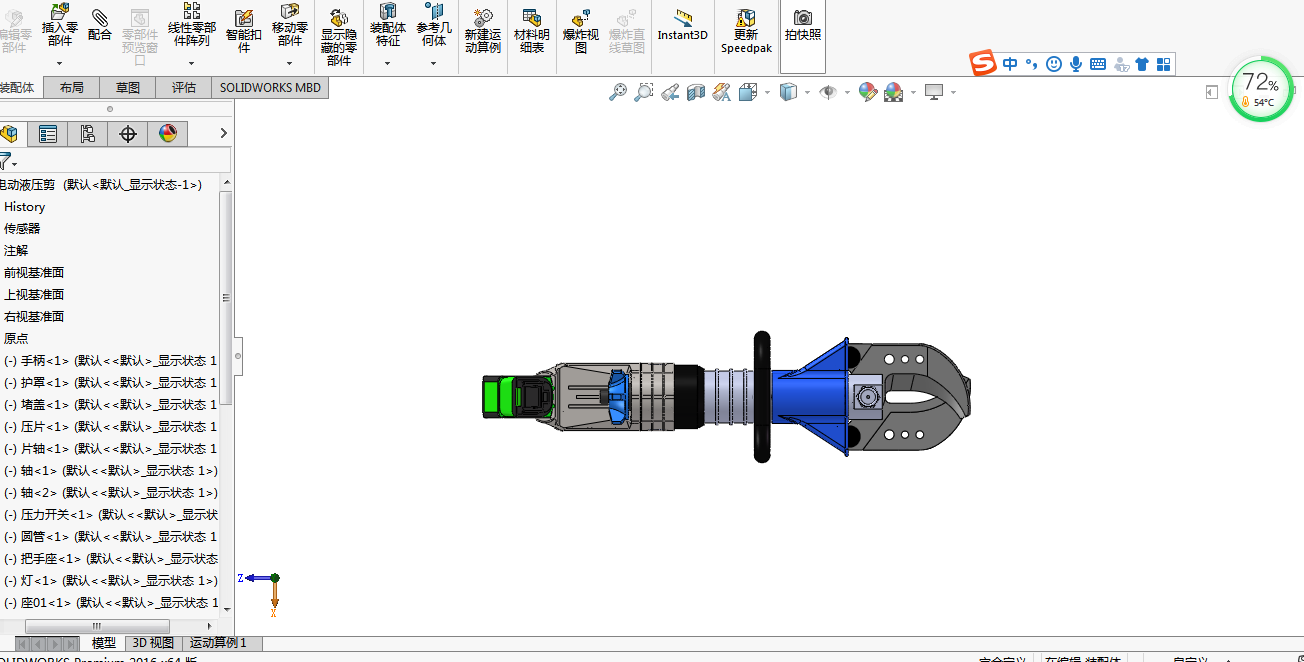
Task: Open ConfigurationManager tab icon
Action: click(87, 134)
